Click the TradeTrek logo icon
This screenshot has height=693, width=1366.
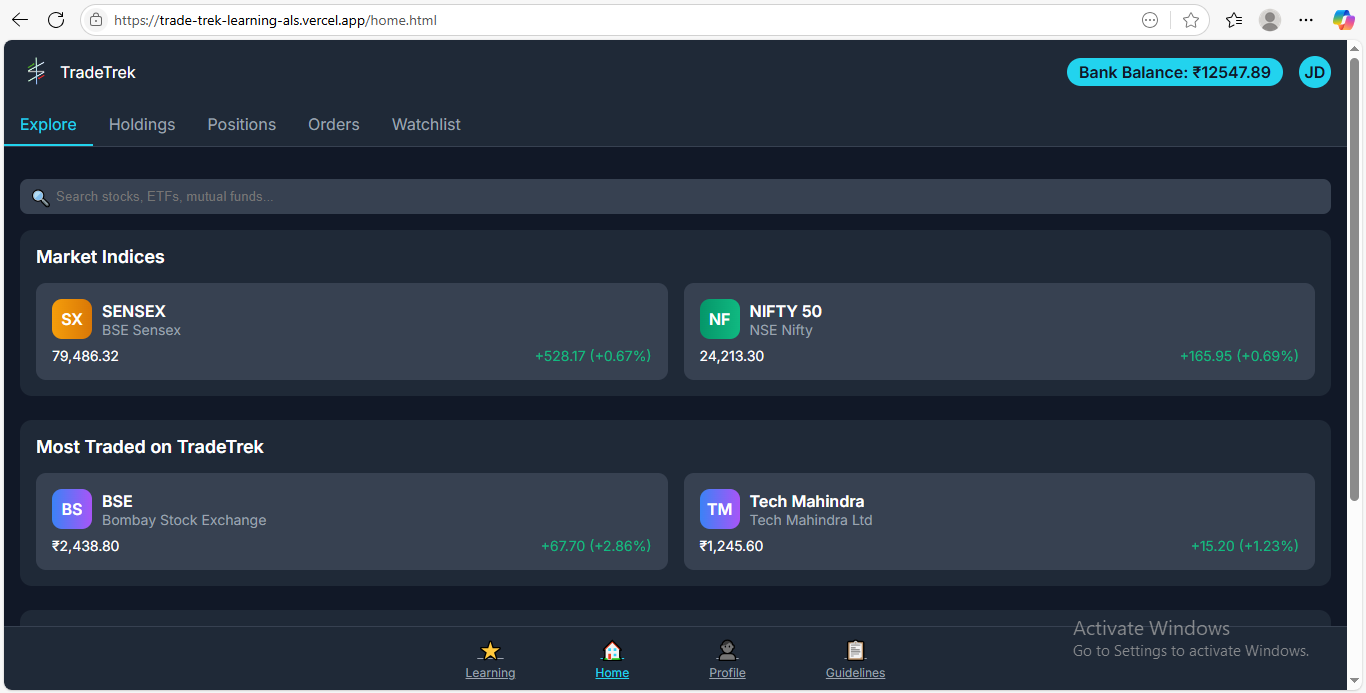(x=36, y=72)
